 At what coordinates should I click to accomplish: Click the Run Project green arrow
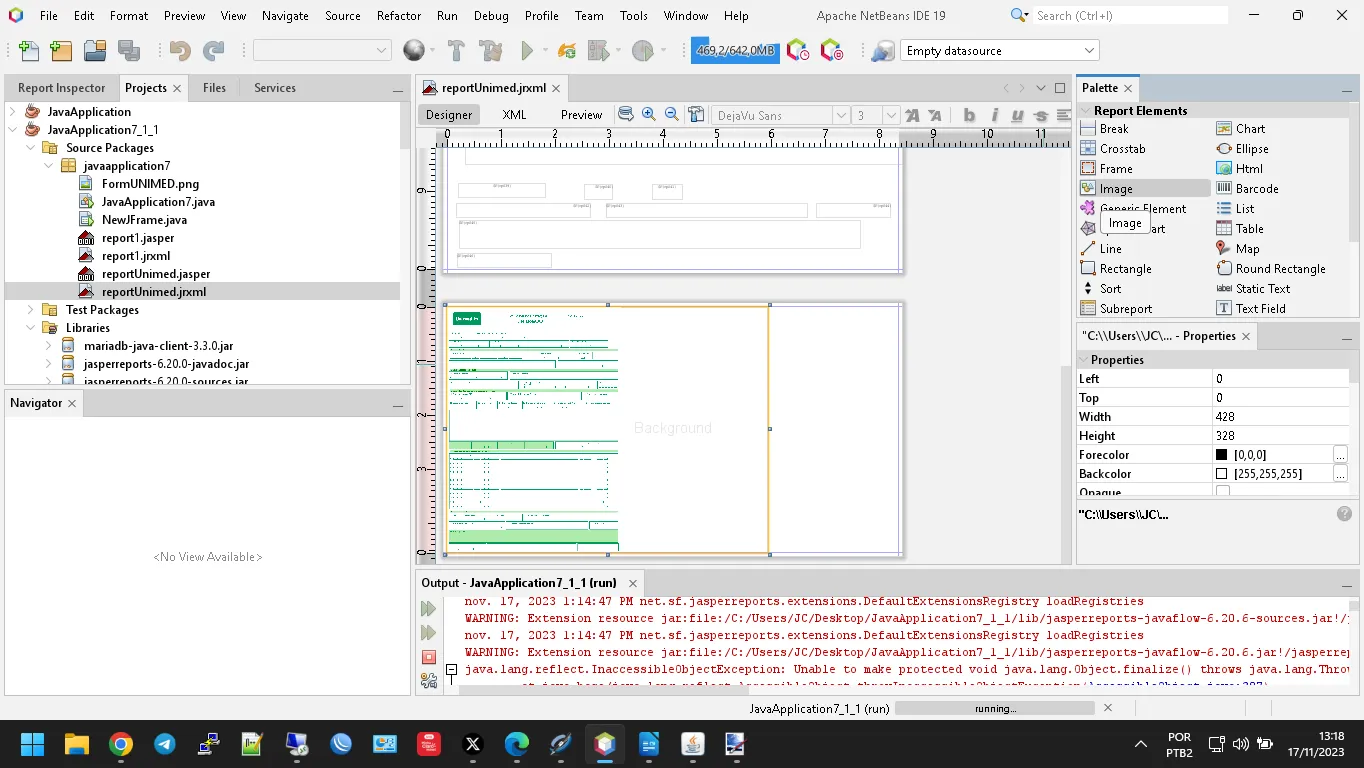tap(527, 51)
